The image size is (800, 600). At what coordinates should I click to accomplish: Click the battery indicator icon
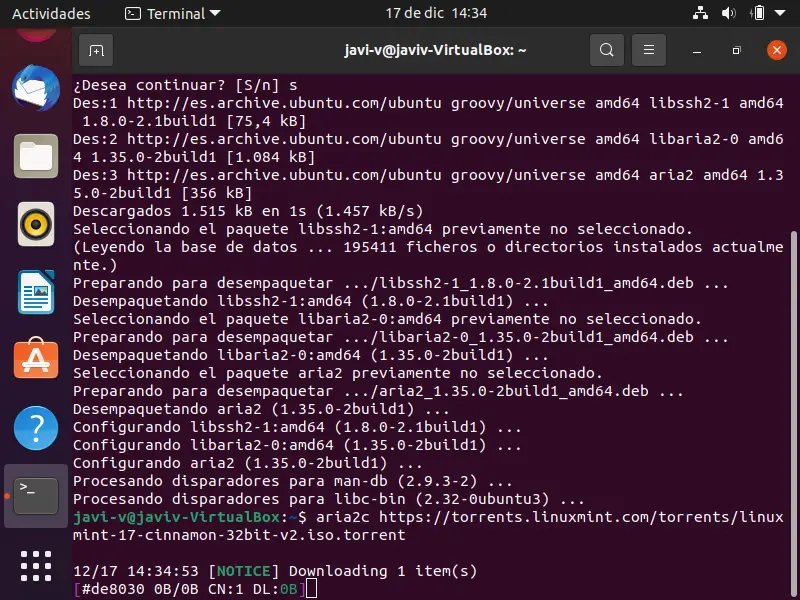pyautogui.click(x=758, y=13)
